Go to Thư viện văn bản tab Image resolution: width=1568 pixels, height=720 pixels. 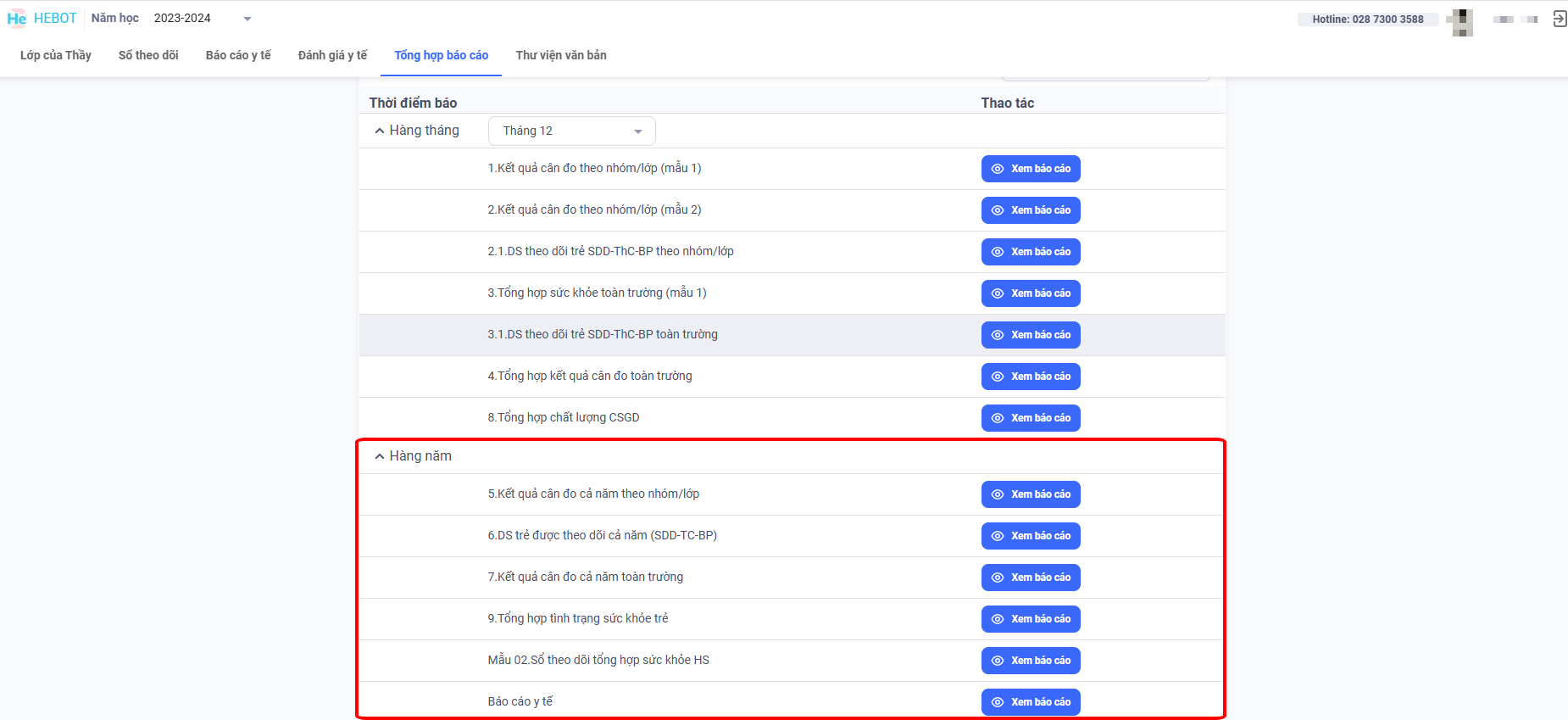tap(560, 55)
